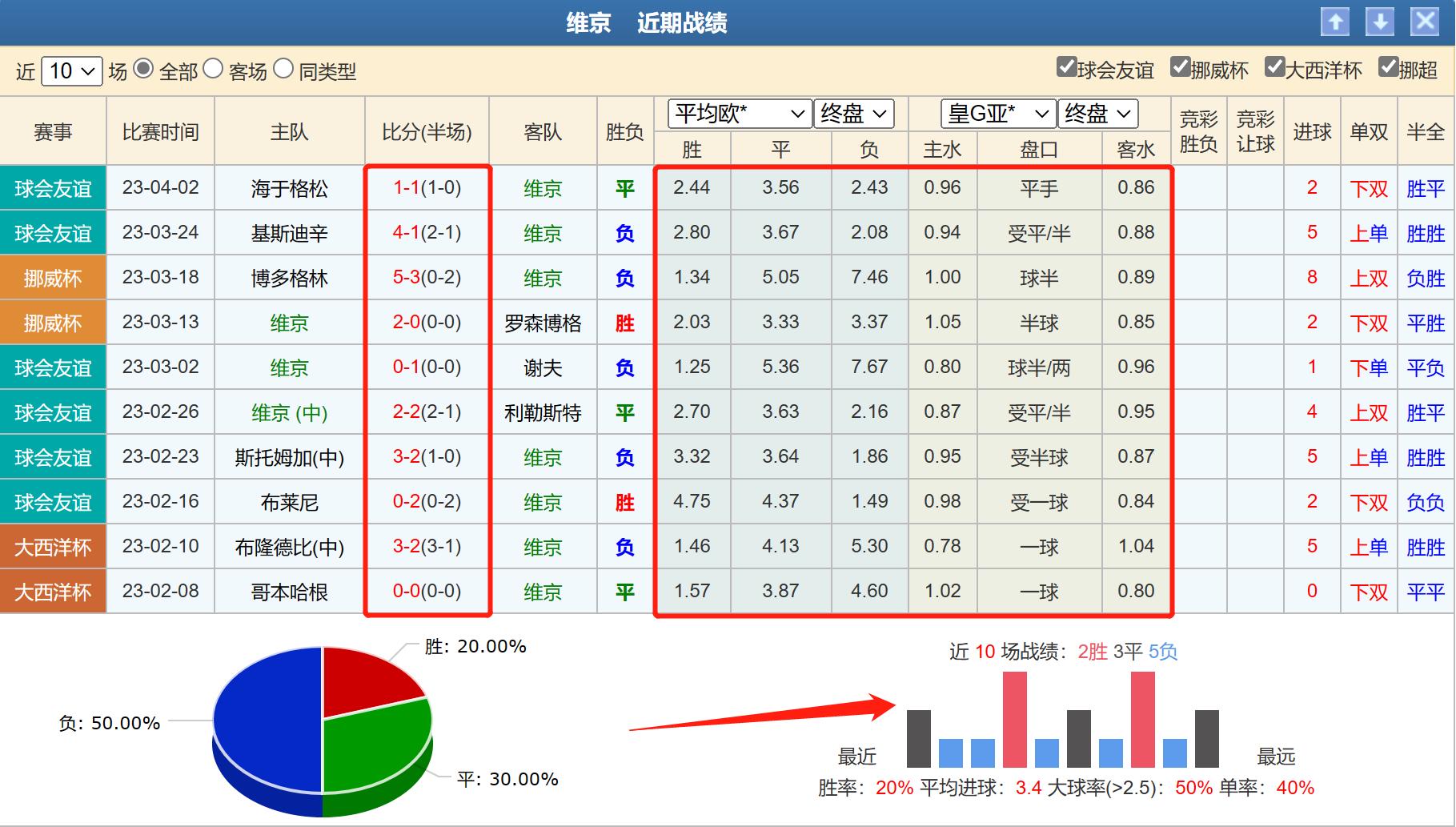Select the 客场 radio button

212,71
